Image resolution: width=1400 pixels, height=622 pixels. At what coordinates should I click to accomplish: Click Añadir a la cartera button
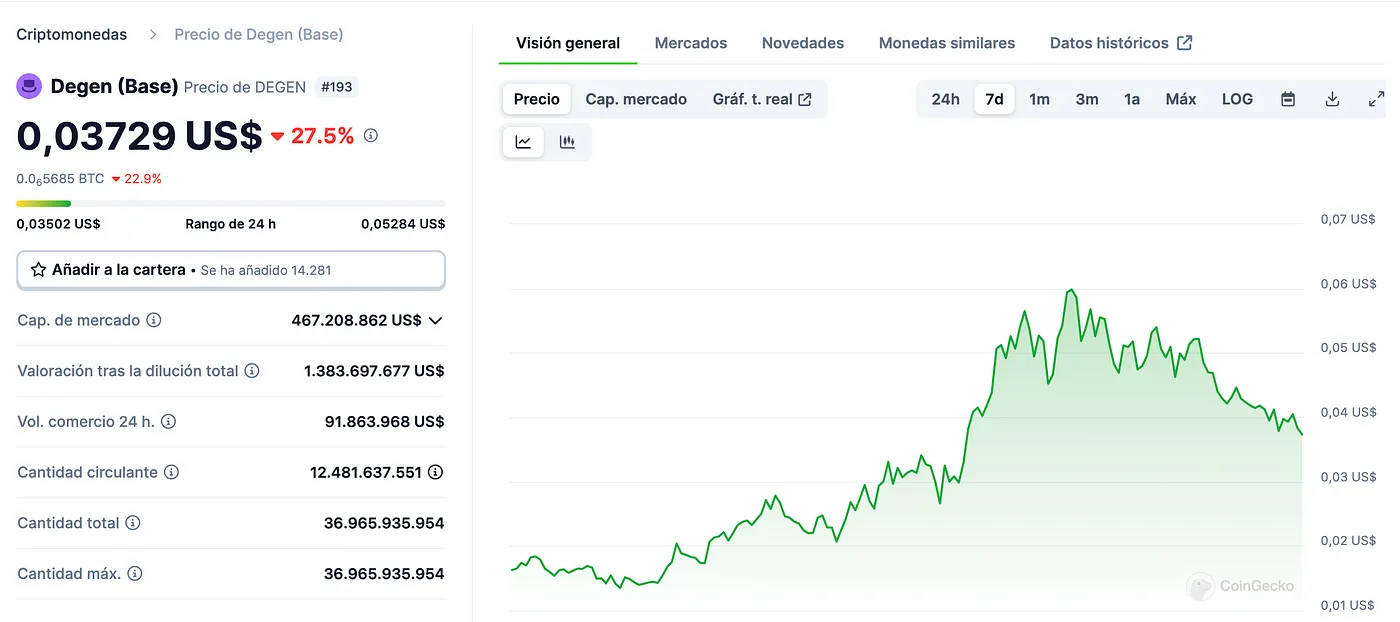click(231, 270)
